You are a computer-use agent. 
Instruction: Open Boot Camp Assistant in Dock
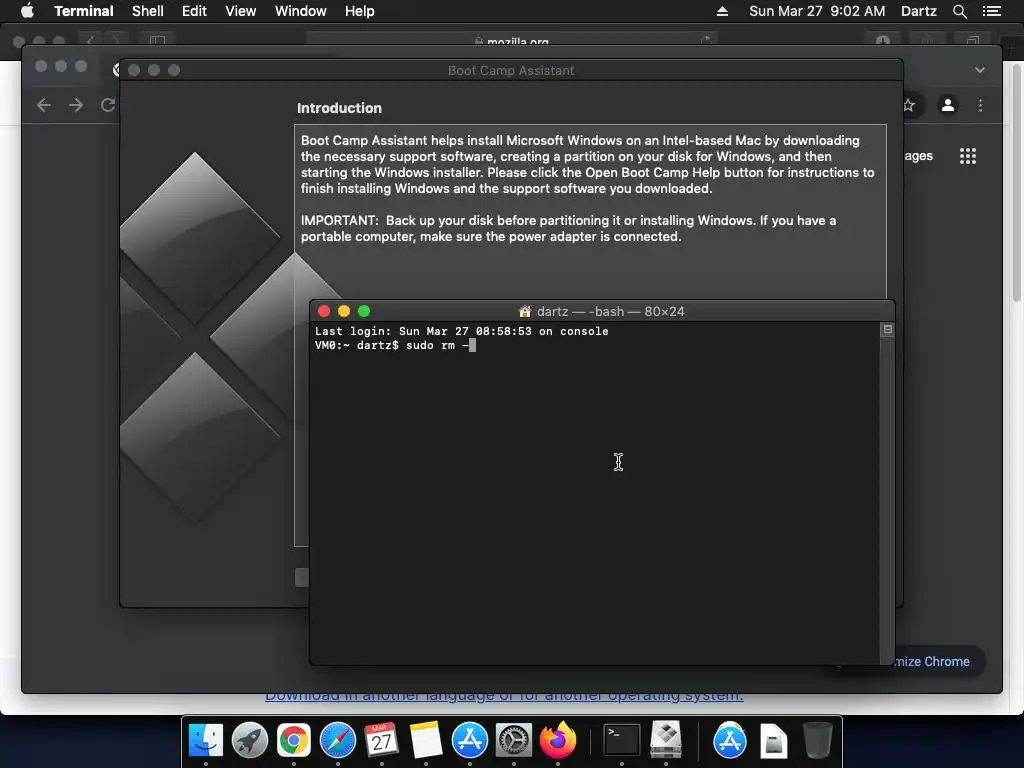pos(665,741)
